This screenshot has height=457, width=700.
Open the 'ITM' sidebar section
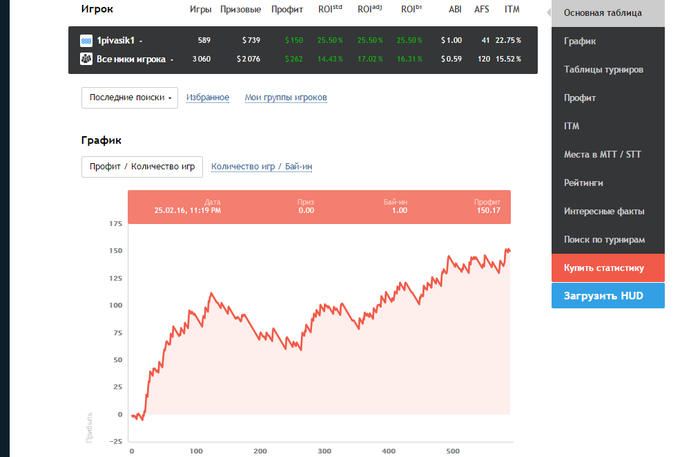[x=572, y=127]
